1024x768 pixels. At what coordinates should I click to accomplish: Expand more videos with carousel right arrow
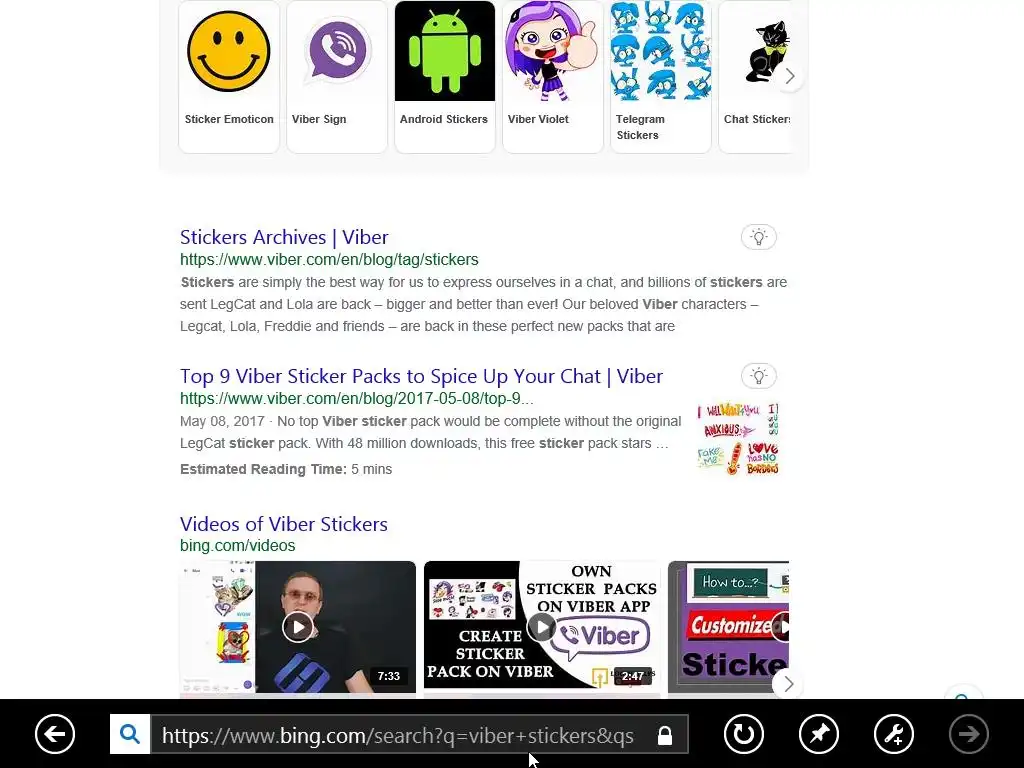(x=788, y=684)
